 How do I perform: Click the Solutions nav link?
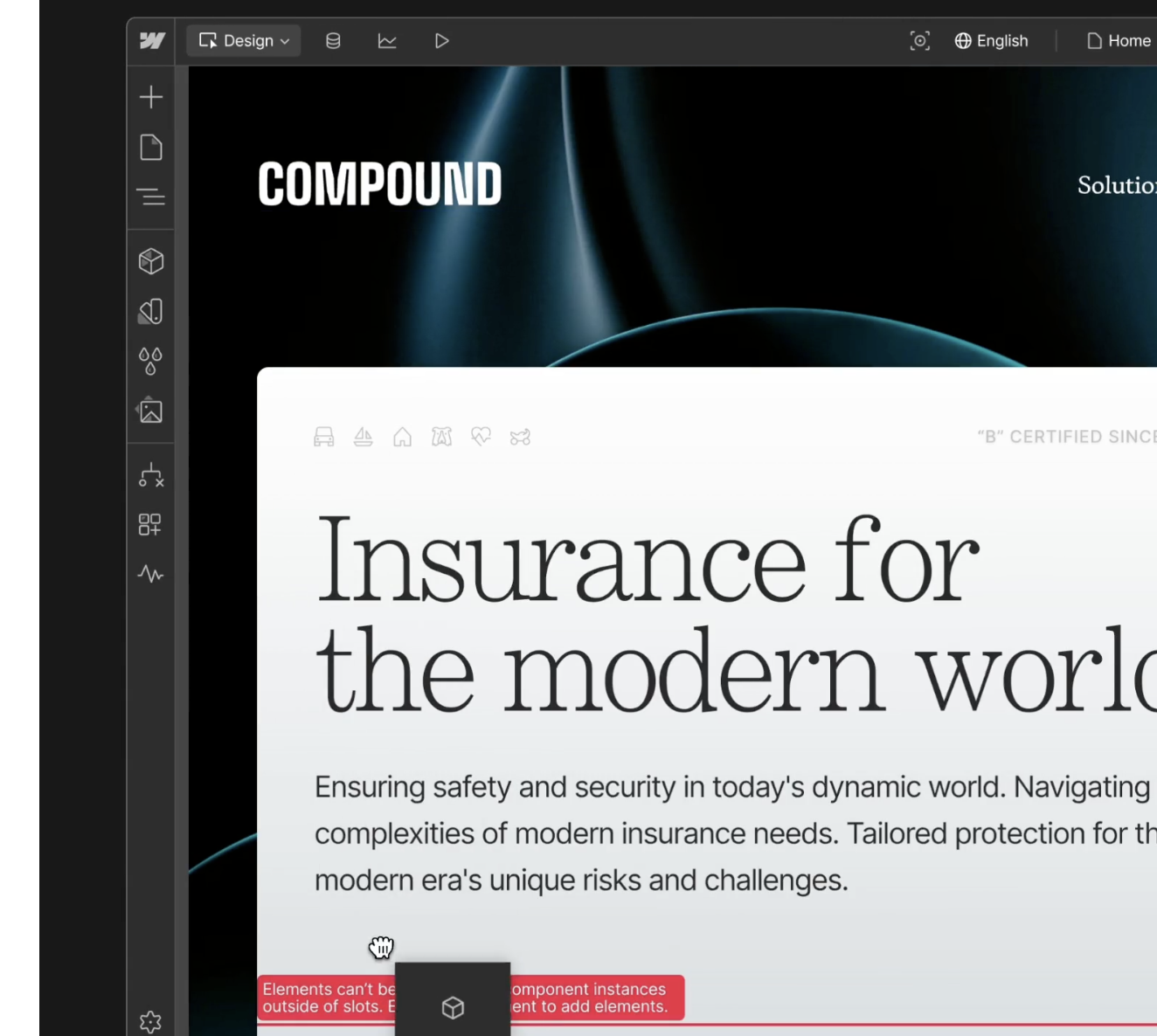(1117, 185)
